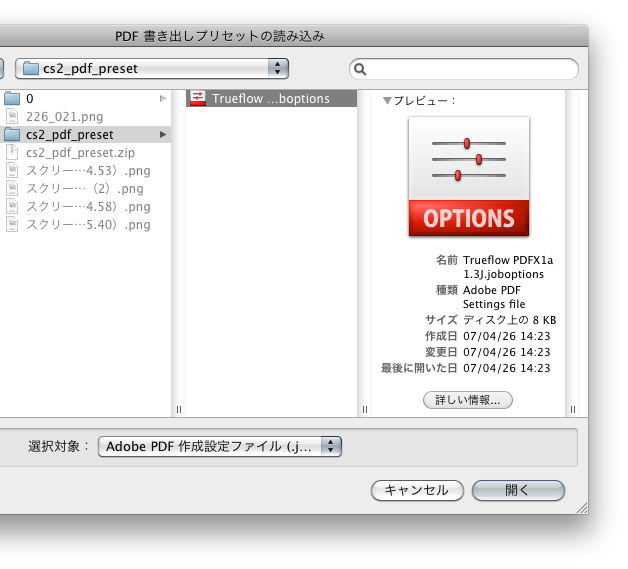Click the folder icon beside 0
This screenshot has height=569, width=628.
coord(12,99)
